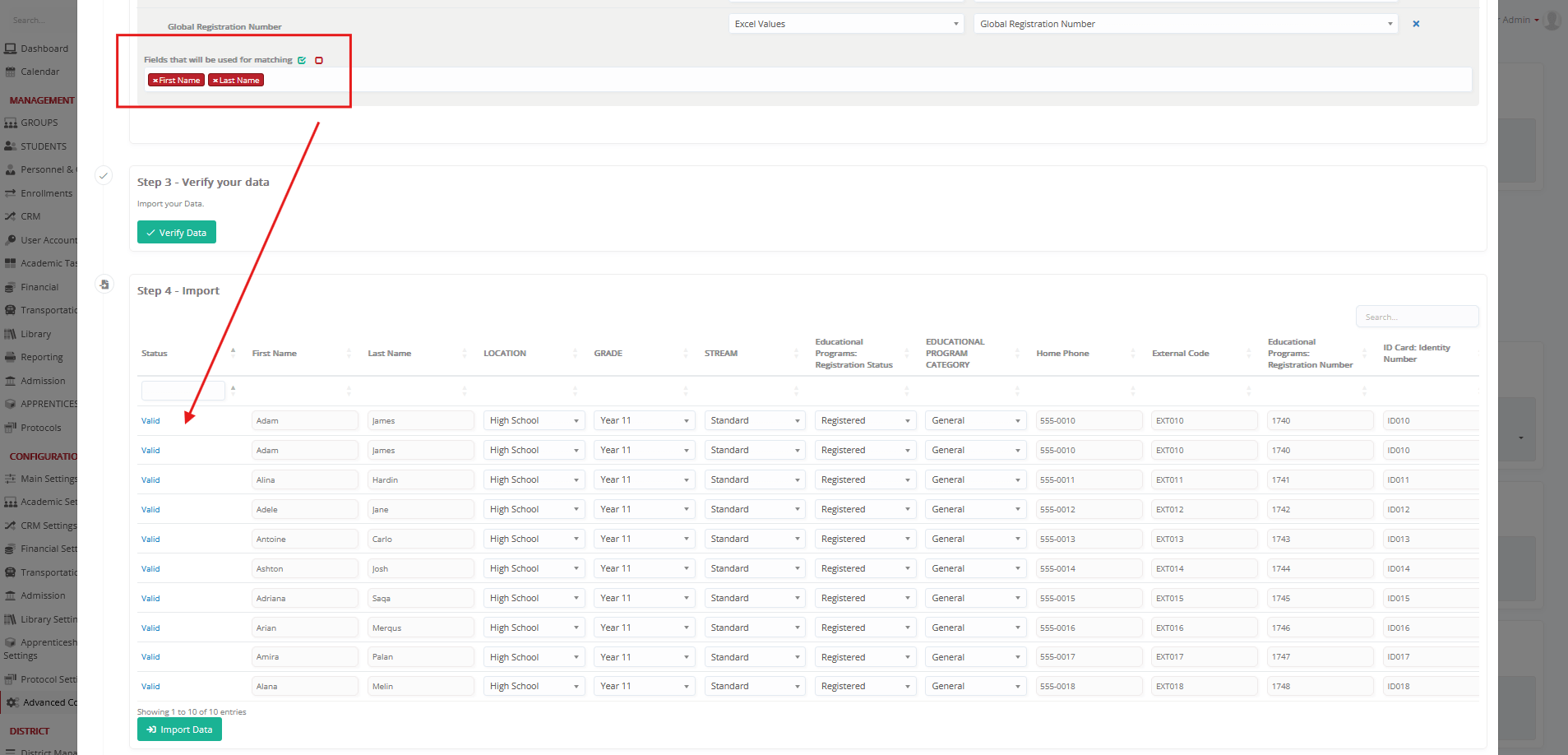Click the select-all matching fields checkbox icon
This screenshot has height=755, width=1568.
pyautogui.click(x=302, y=60)
